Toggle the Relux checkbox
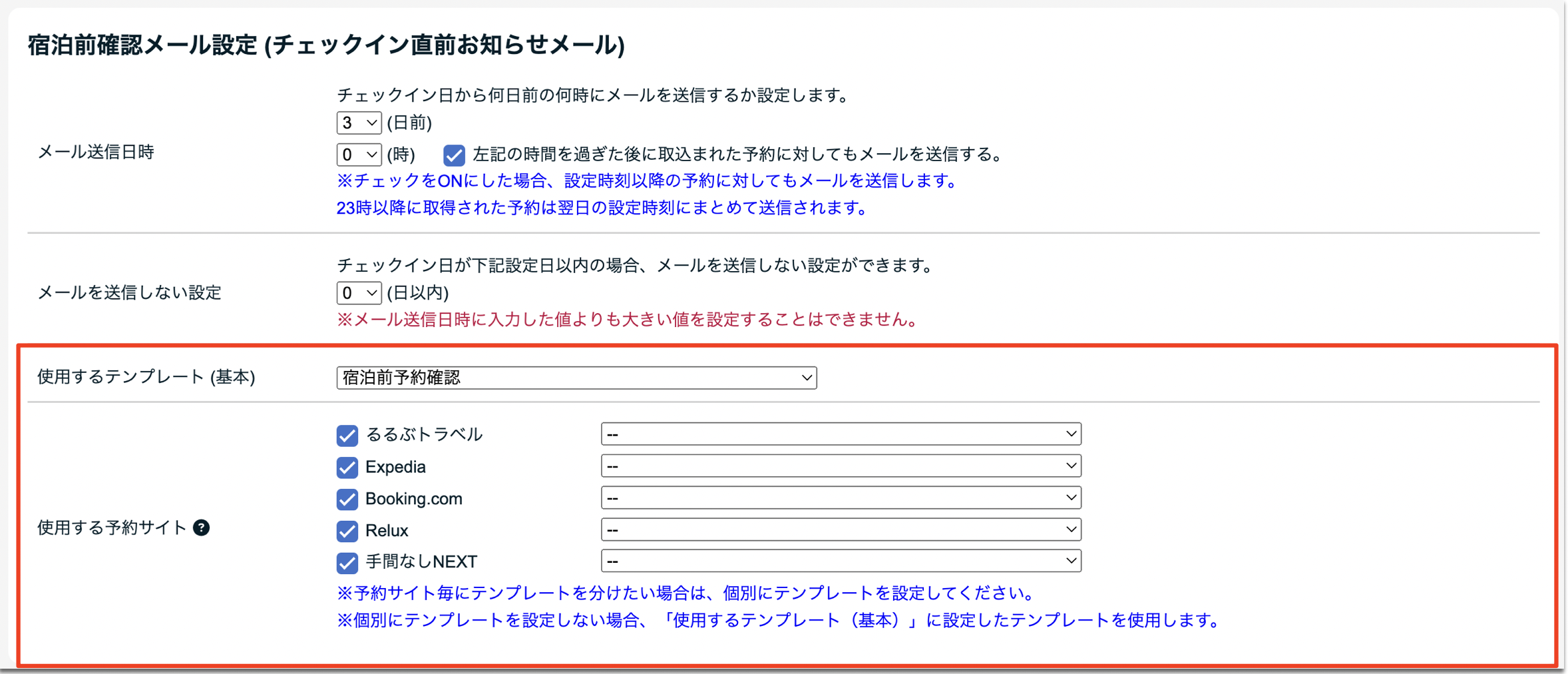 (347, 531)
